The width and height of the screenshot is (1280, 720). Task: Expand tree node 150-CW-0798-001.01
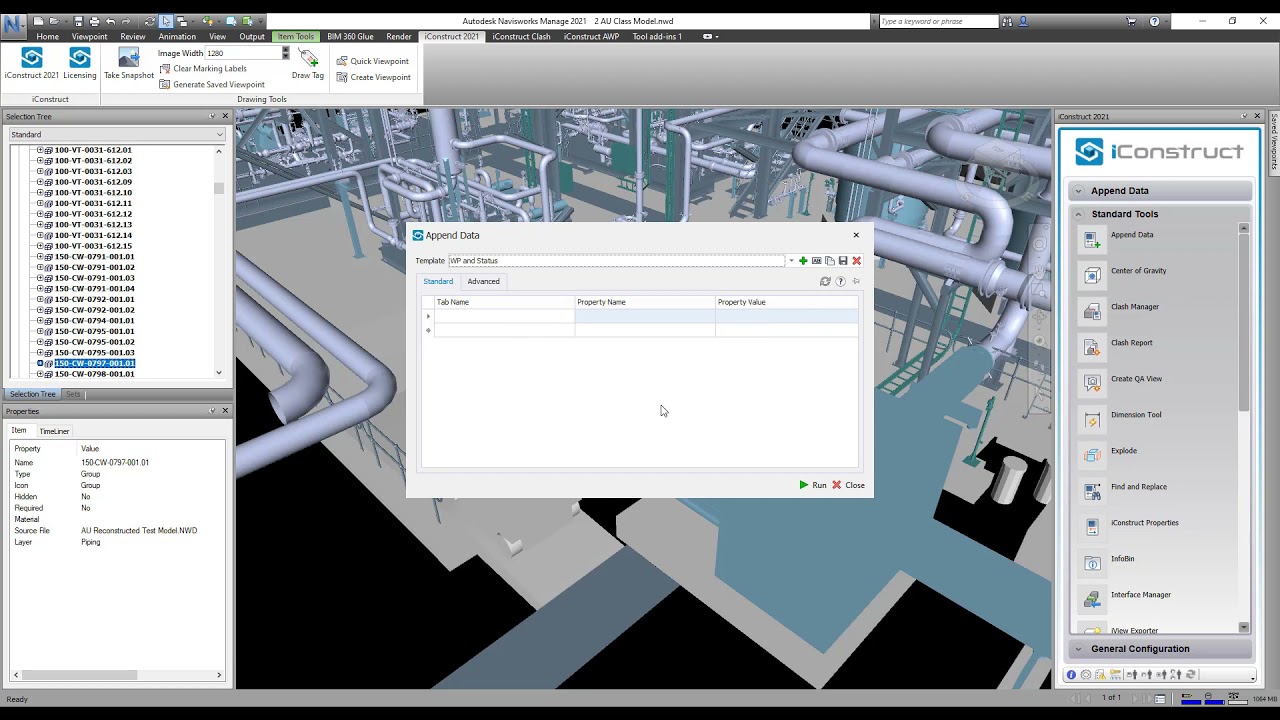point(40,374)
